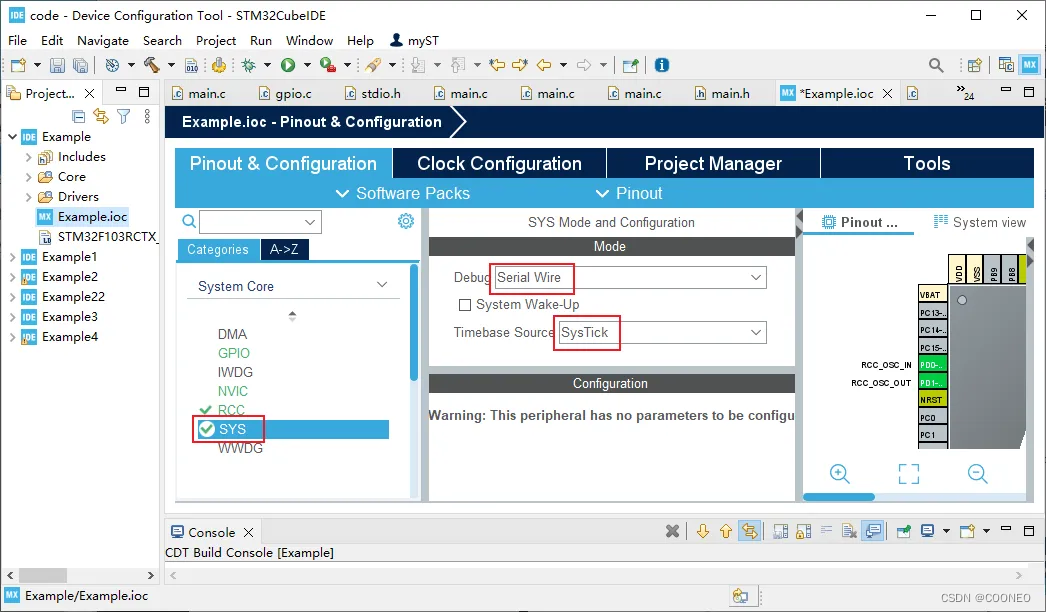Open the Timebase Source SysTick dropdown

(x=755, y=332)
